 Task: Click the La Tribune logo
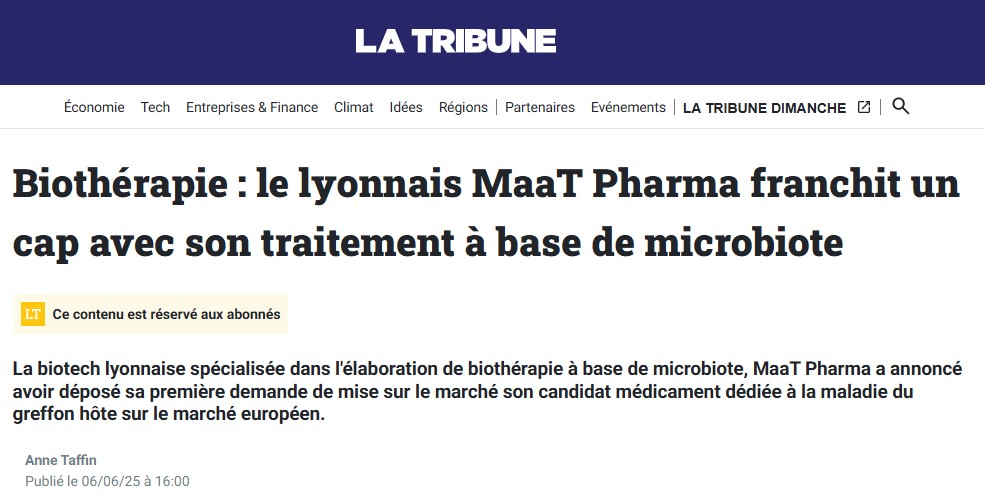(455, 41)
